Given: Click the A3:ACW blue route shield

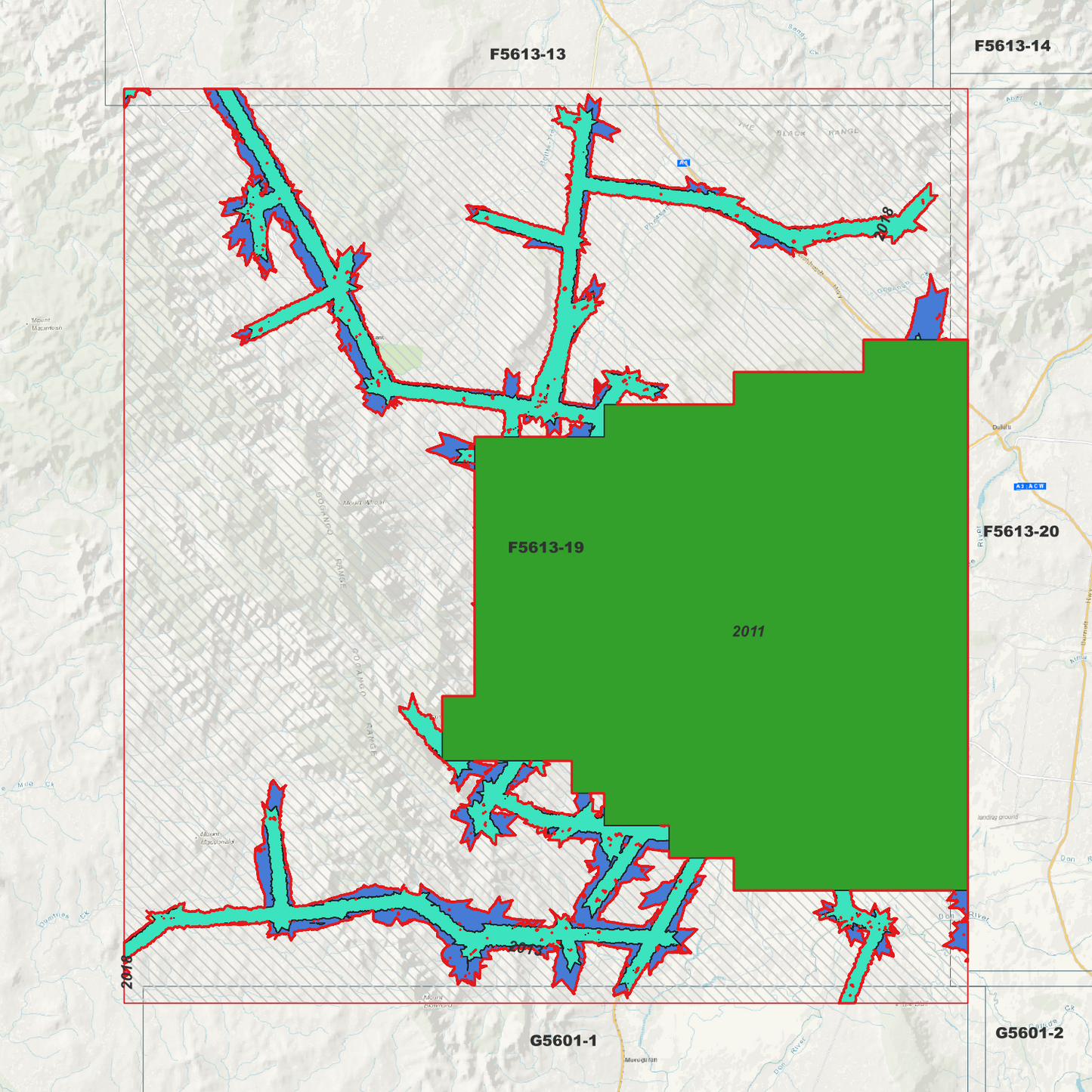Looking at the screenshot, I should tap(1029, 486).
